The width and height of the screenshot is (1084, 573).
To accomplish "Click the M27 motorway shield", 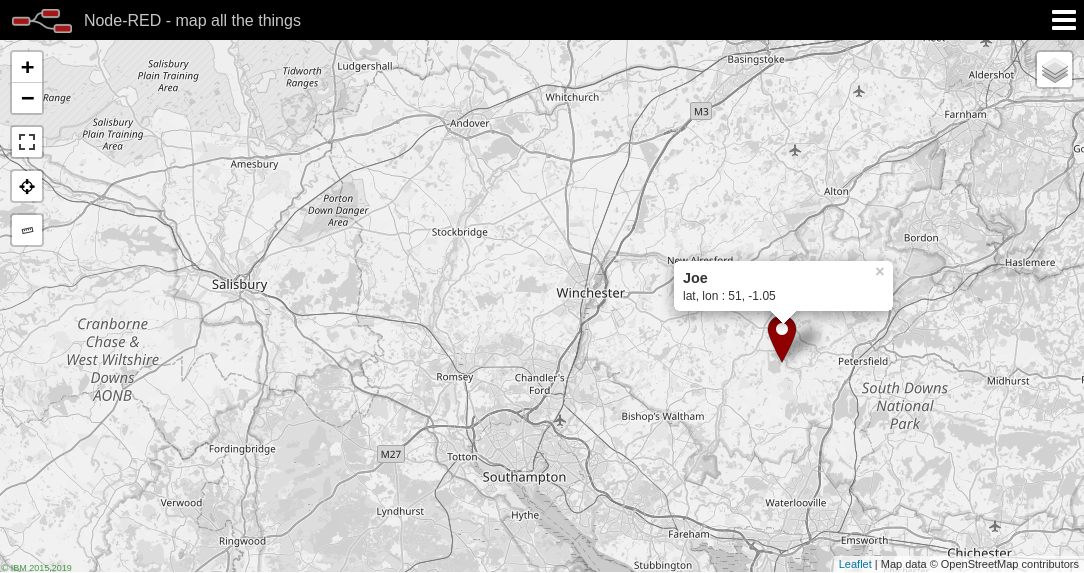I will [391, 454].
